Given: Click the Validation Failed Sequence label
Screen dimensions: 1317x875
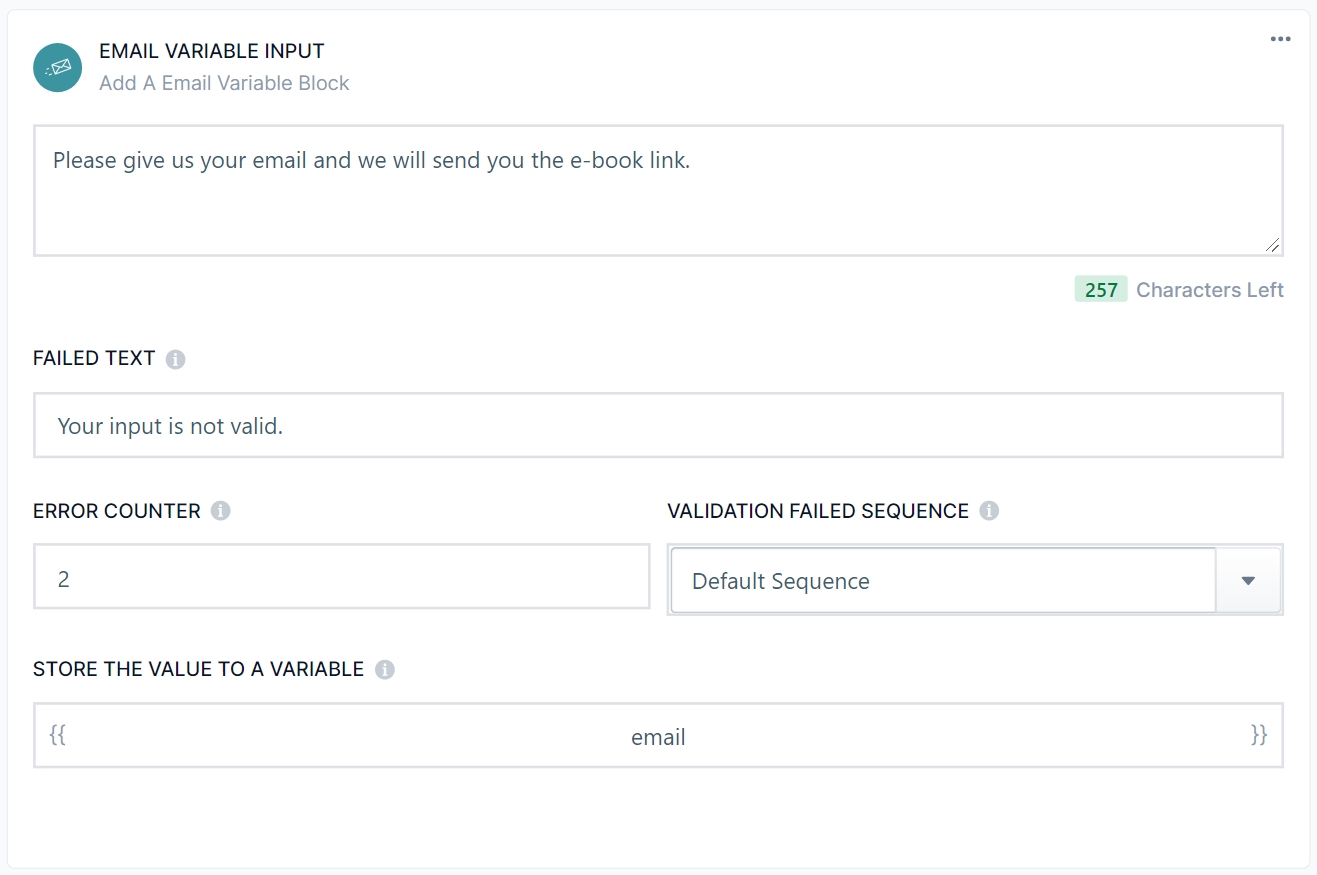Looking at the screenshot, I should click(817, 511).
